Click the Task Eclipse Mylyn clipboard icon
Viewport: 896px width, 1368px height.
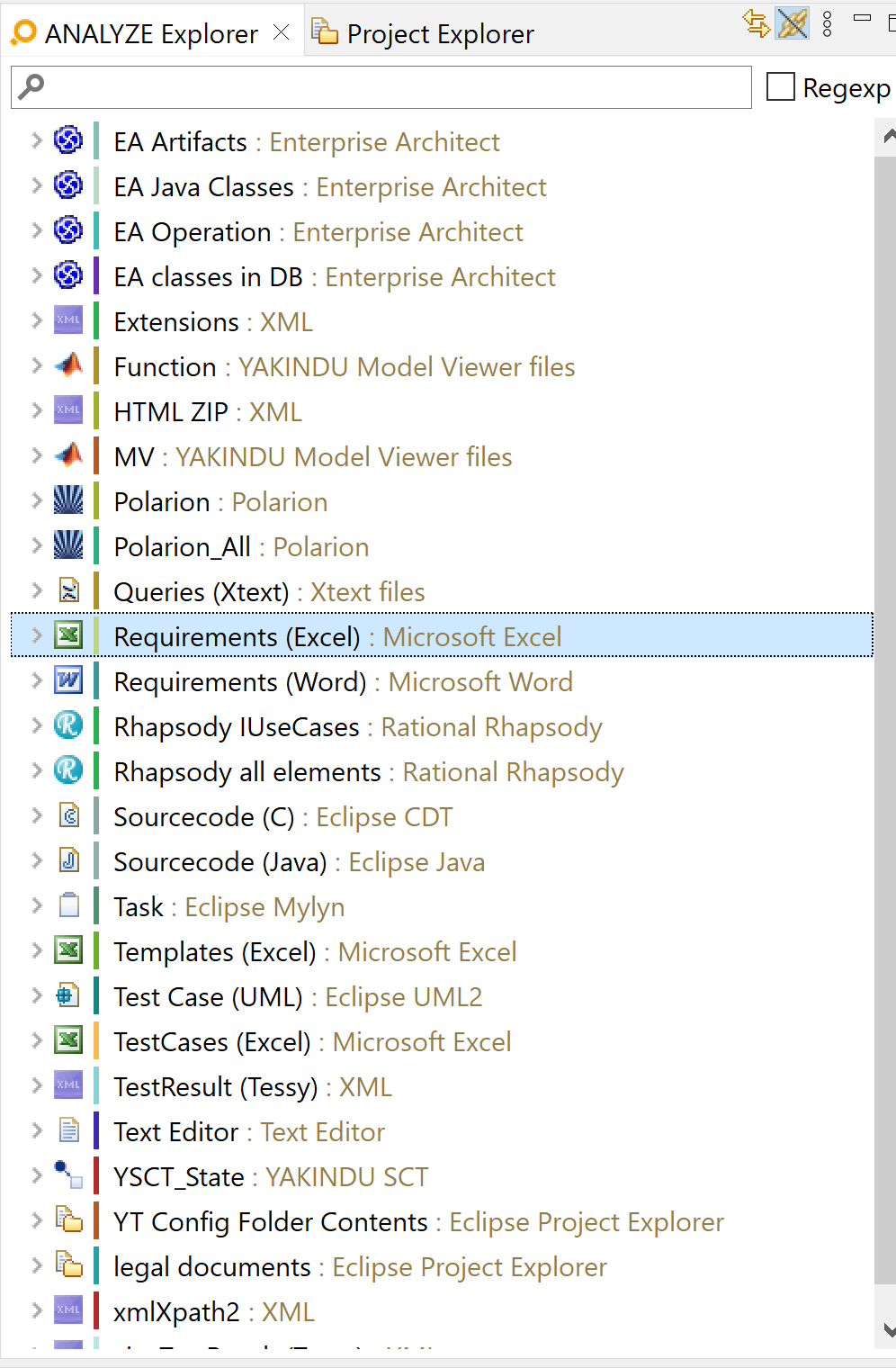(68, 905)
